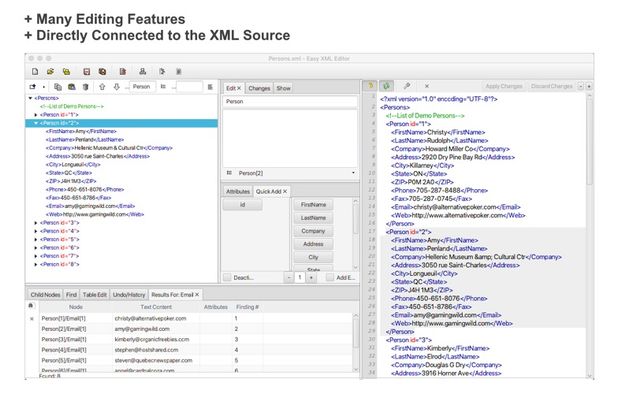618x394 pixels.
Task: Click the empty value field in tree toolbar
Action: click(189, 87)
